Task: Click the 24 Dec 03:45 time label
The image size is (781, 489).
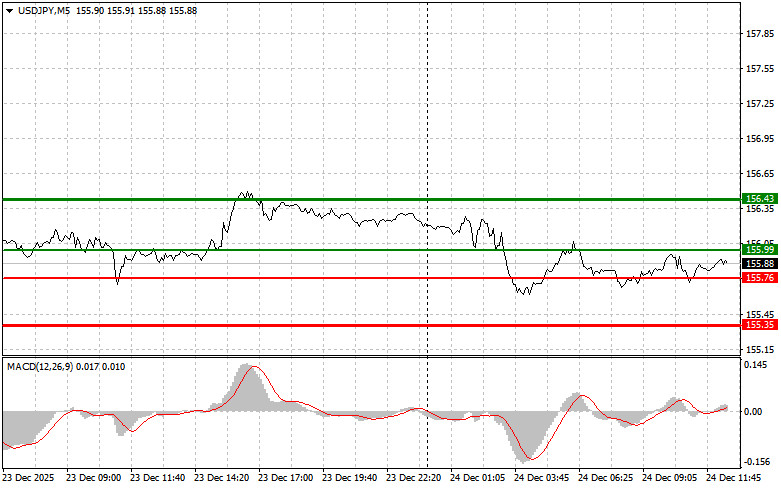Action: coord(541,478)
